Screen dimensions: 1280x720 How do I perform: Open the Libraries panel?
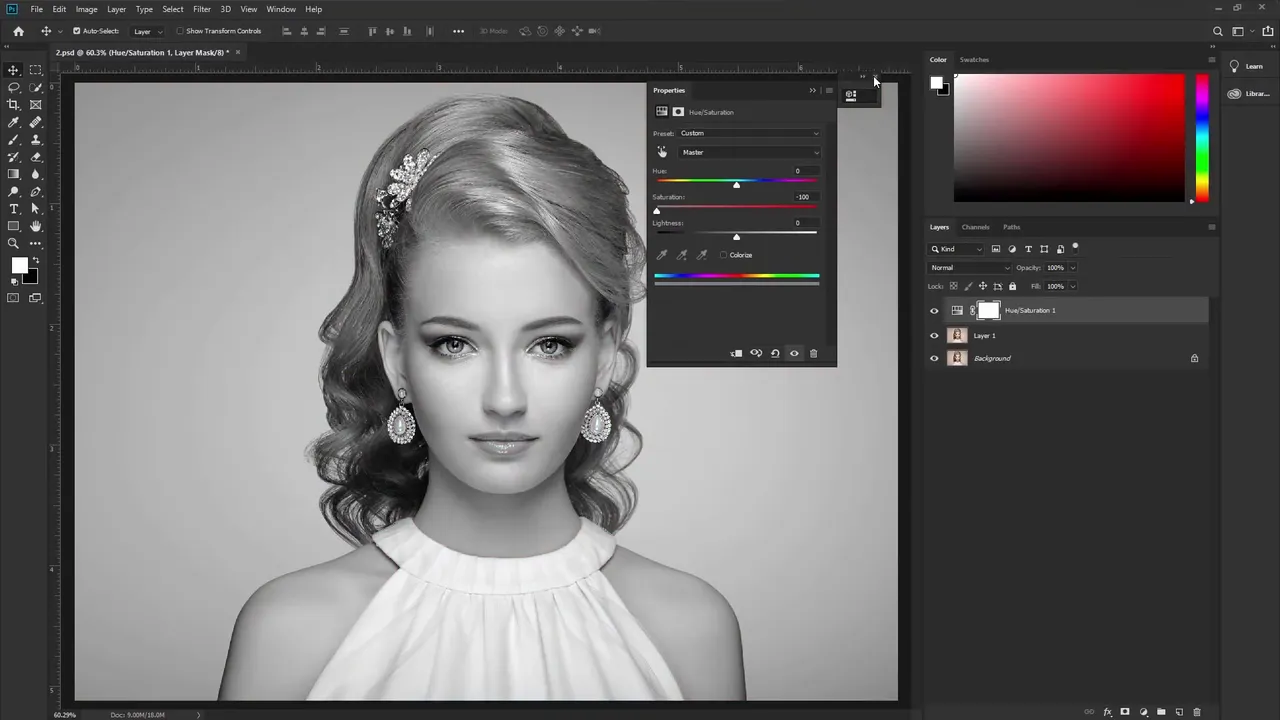click(1247, 93)
